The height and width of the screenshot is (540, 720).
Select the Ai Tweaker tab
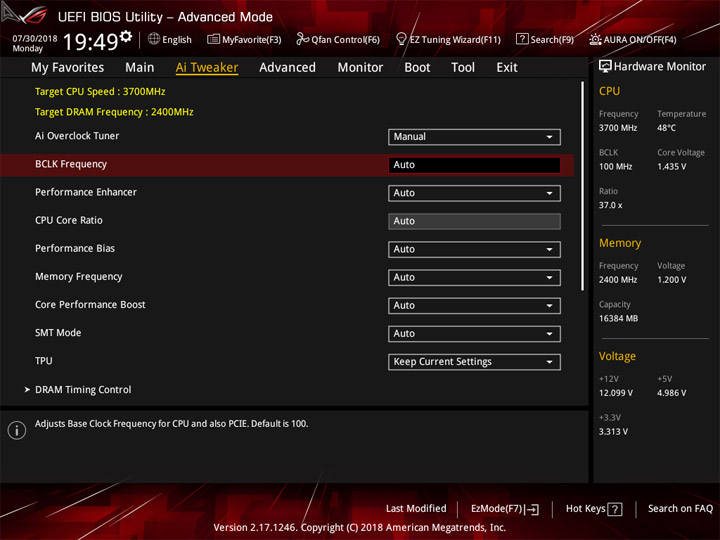pos(207,68)
